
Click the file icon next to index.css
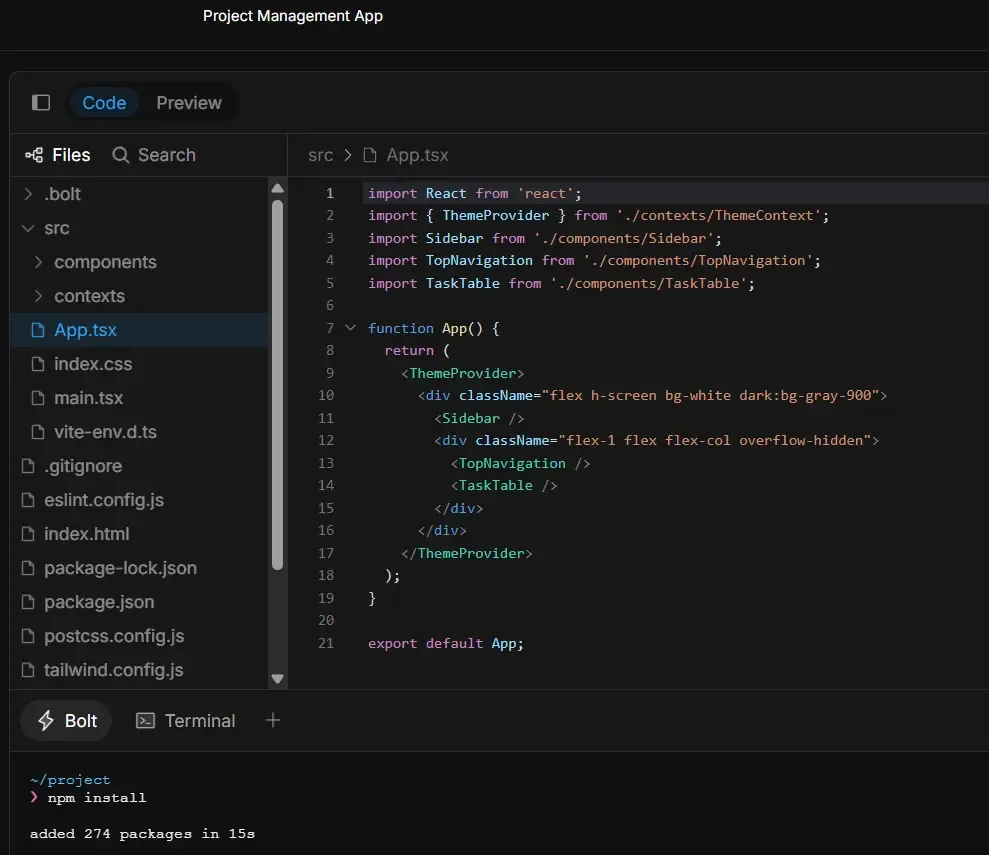(38, 364)
